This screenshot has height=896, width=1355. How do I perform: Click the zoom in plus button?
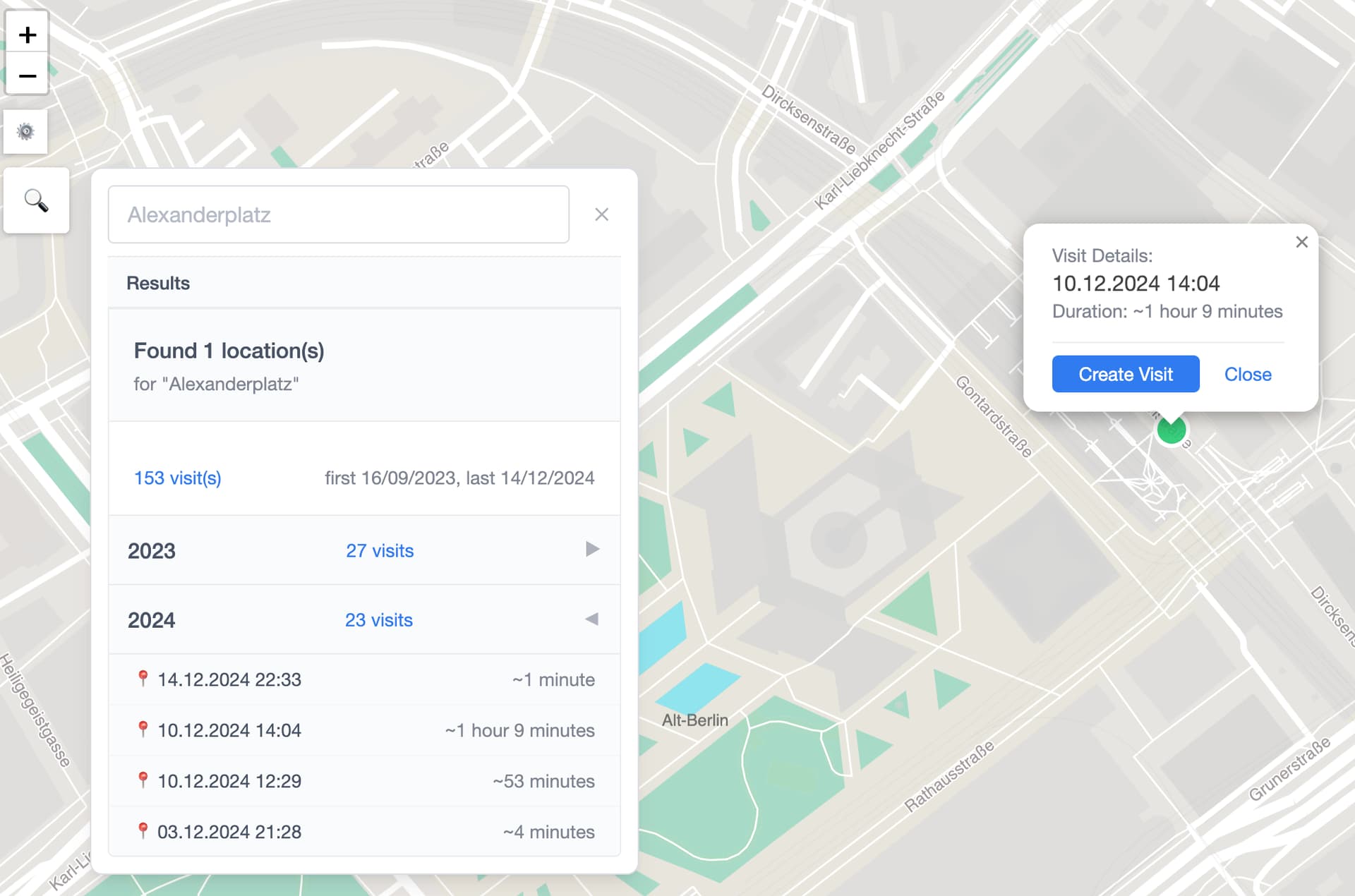tap(27, 34)
